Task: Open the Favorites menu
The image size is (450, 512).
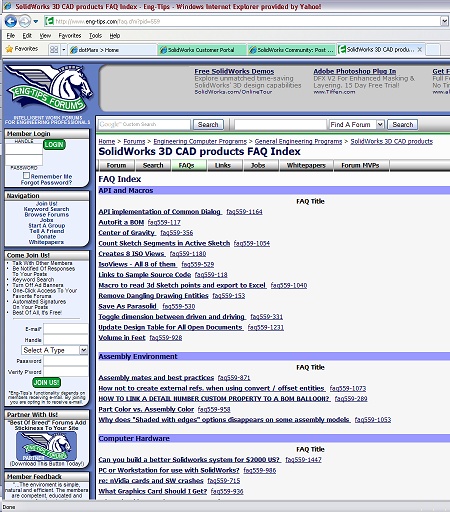Action: [x=70, y=36]
